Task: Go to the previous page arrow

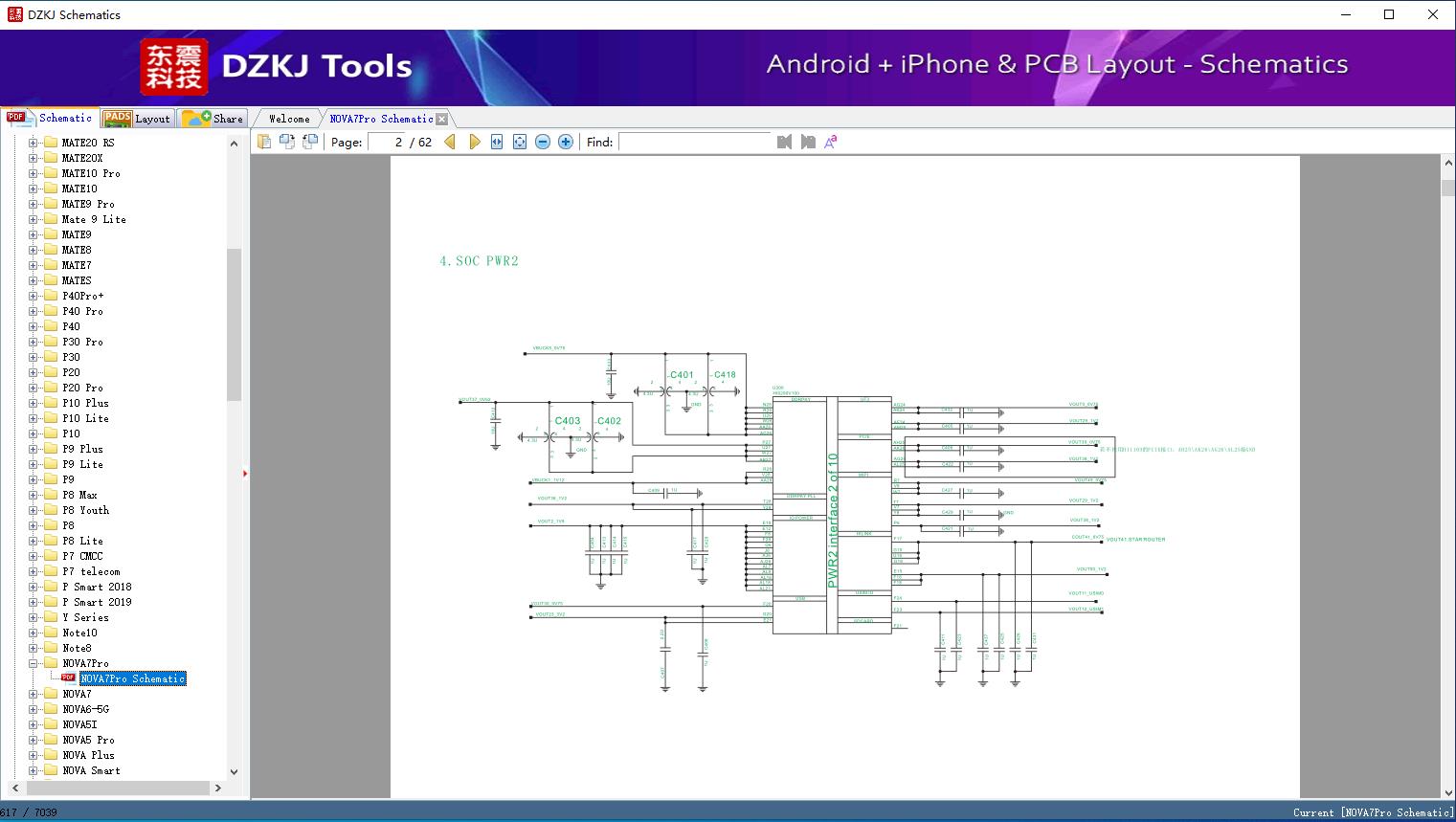Action: 450,142
